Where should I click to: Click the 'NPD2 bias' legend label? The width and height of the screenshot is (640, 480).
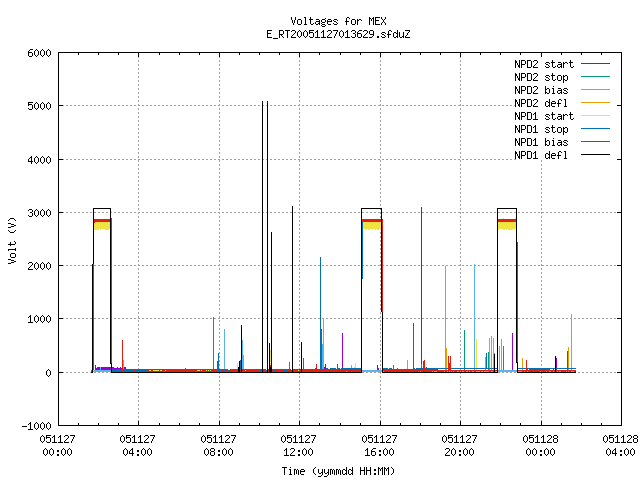tap(541, 90)
